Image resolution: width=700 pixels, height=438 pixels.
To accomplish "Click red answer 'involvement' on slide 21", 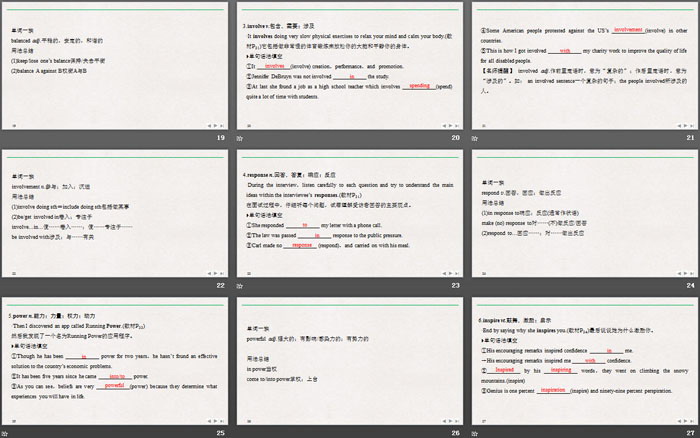I will [628, 29].
